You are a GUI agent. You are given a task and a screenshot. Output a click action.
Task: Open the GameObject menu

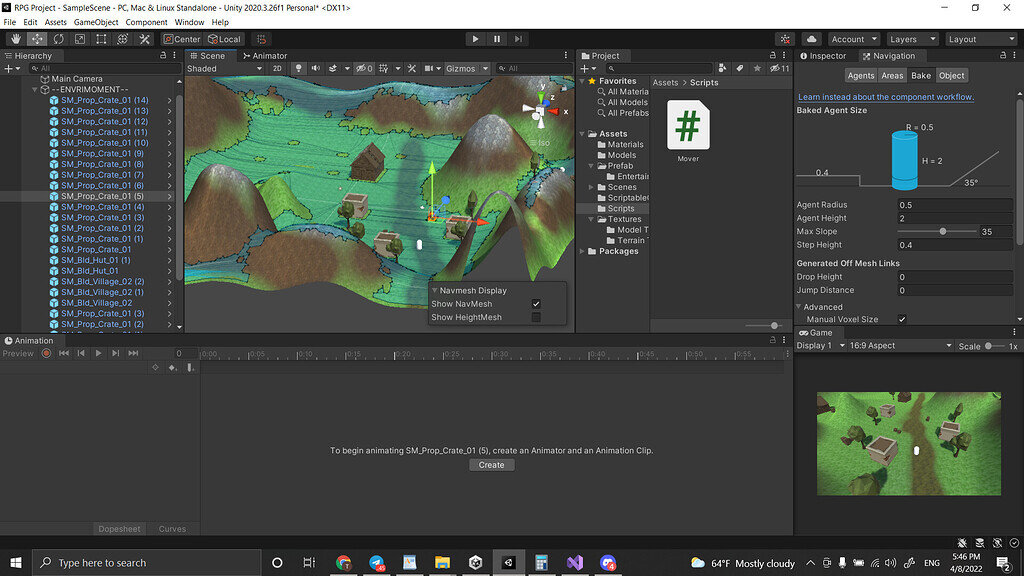pyautogui.click(x=96, y=21)
